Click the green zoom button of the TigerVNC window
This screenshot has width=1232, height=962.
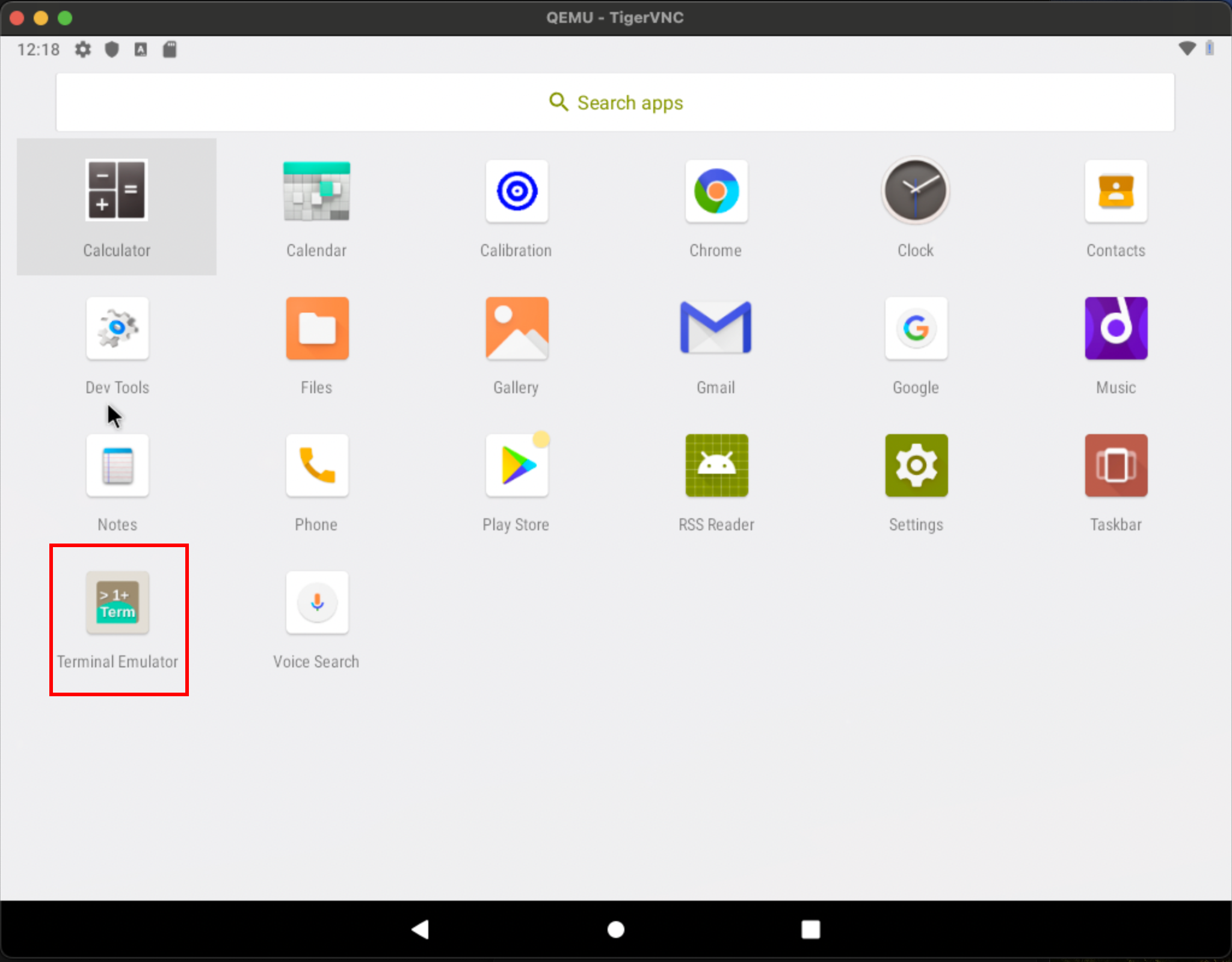[65, 18]
